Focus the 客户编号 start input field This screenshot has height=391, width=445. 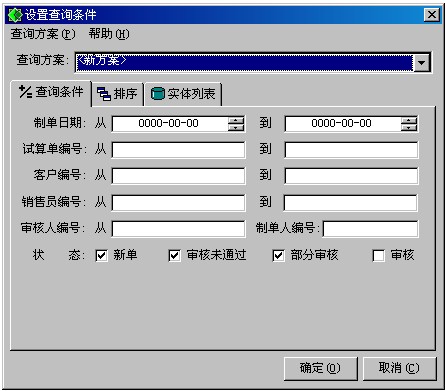pyautogui.click(x=178, y=176)
